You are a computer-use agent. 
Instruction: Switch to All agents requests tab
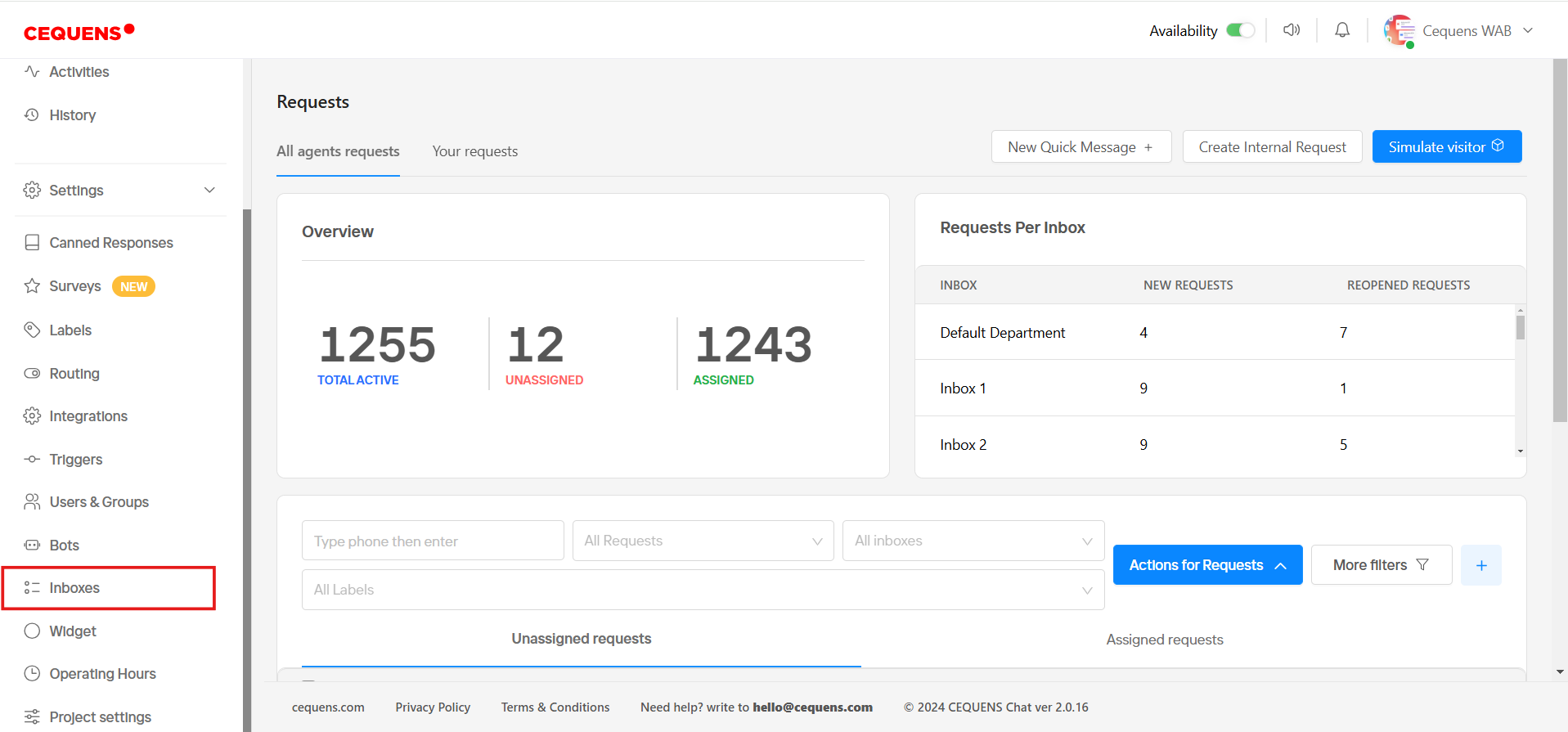click(x=338, y=151)
